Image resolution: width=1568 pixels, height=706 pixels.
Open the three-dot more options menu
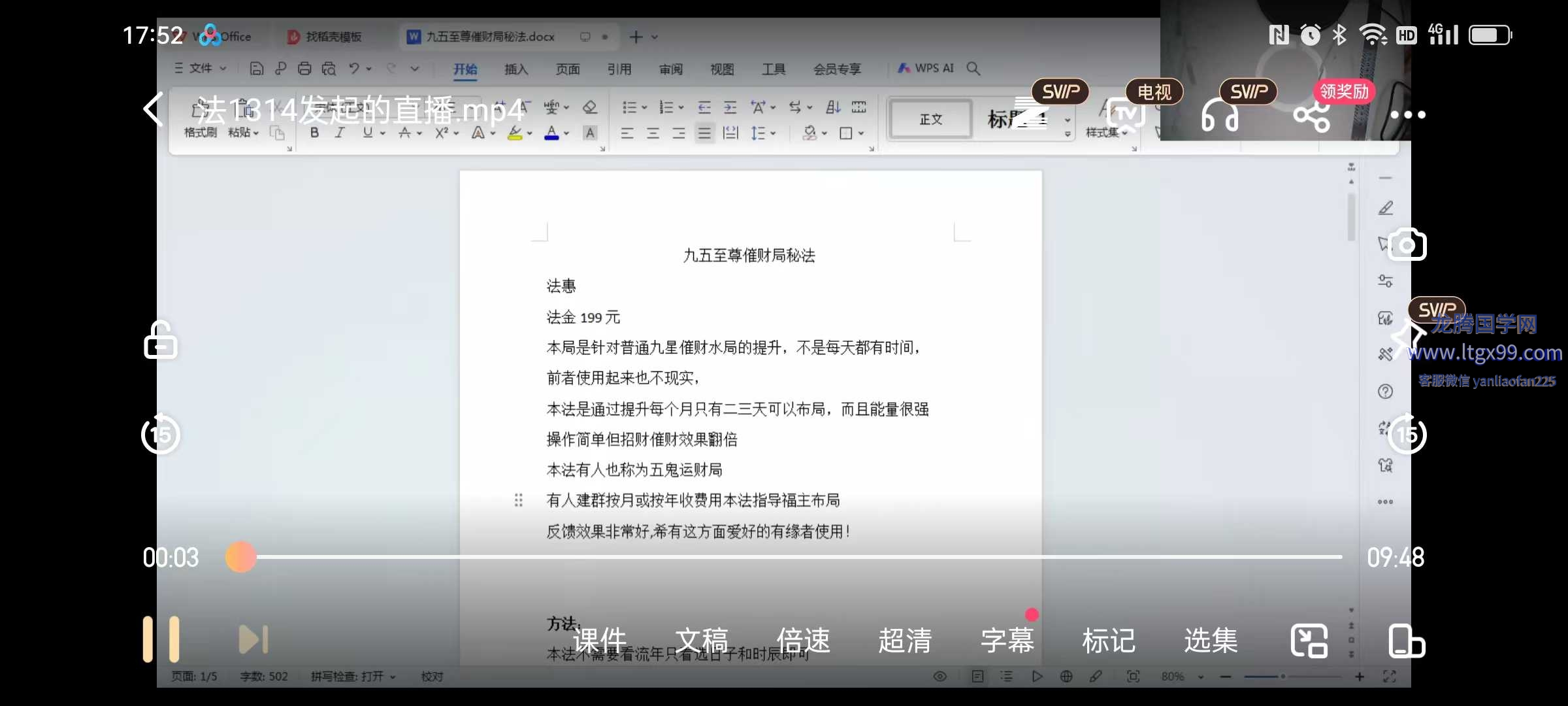(1408, 115)
